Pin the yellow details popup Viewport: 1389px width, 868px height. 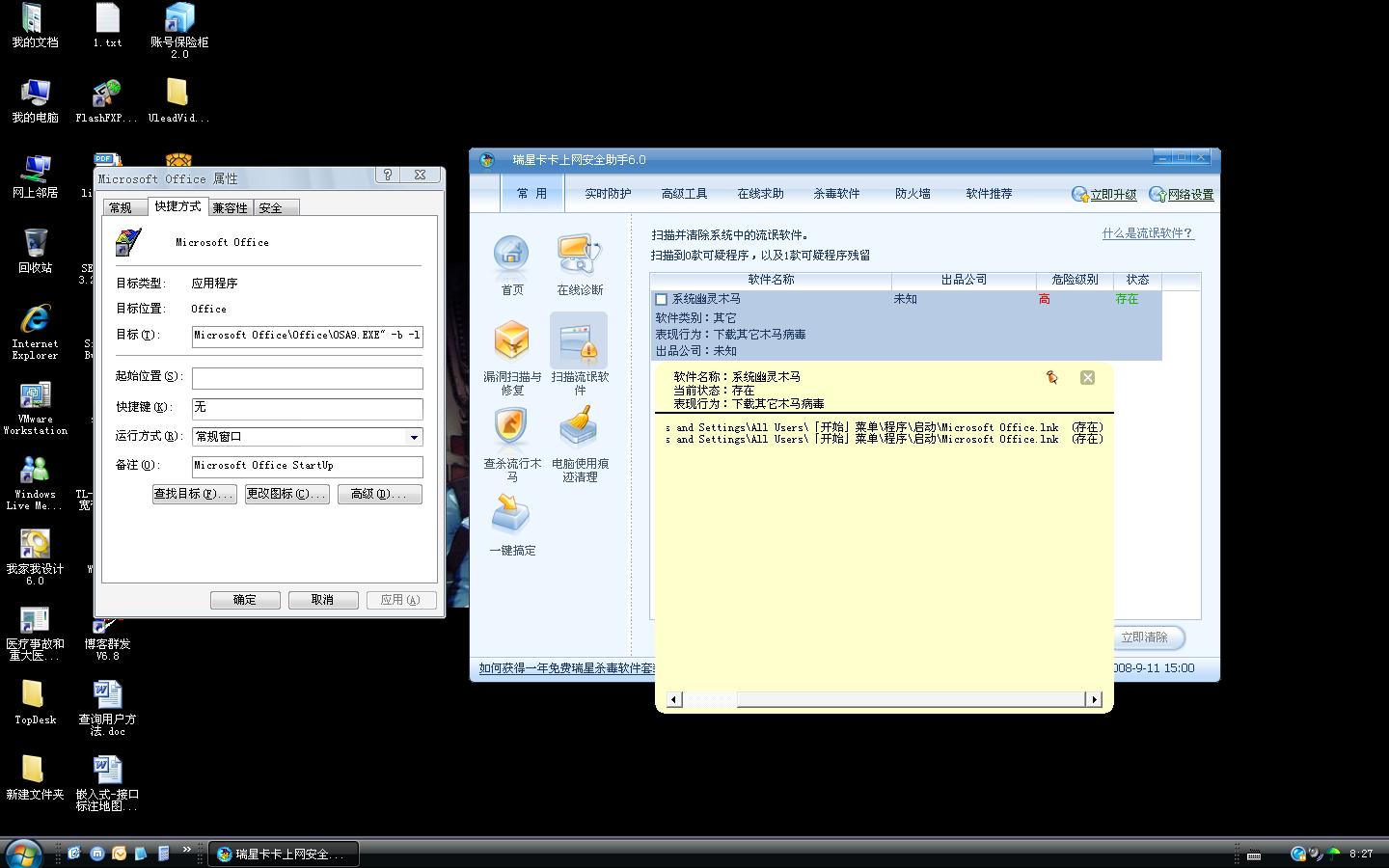1051,377
